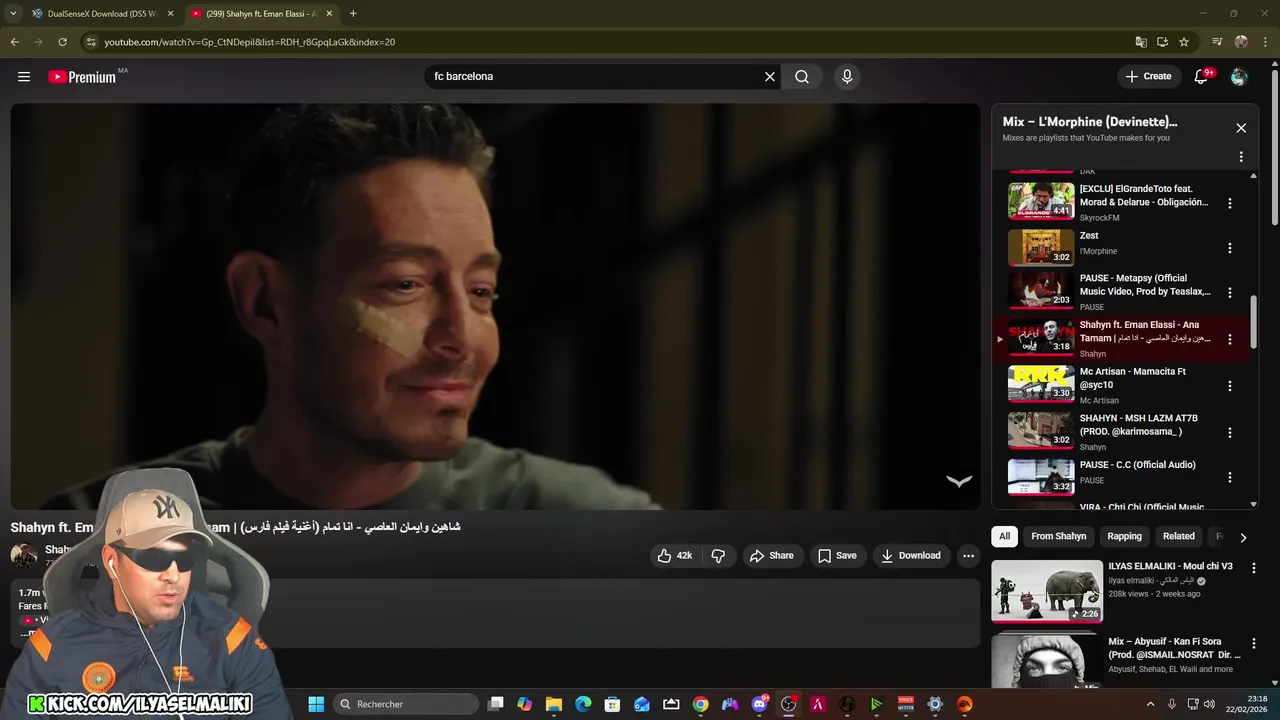Image resolution: width=1280 pixels, height=720 pixels.
Task: Clear the search box with the X icon
Action: pyautogui.click(x=770, y=77)
